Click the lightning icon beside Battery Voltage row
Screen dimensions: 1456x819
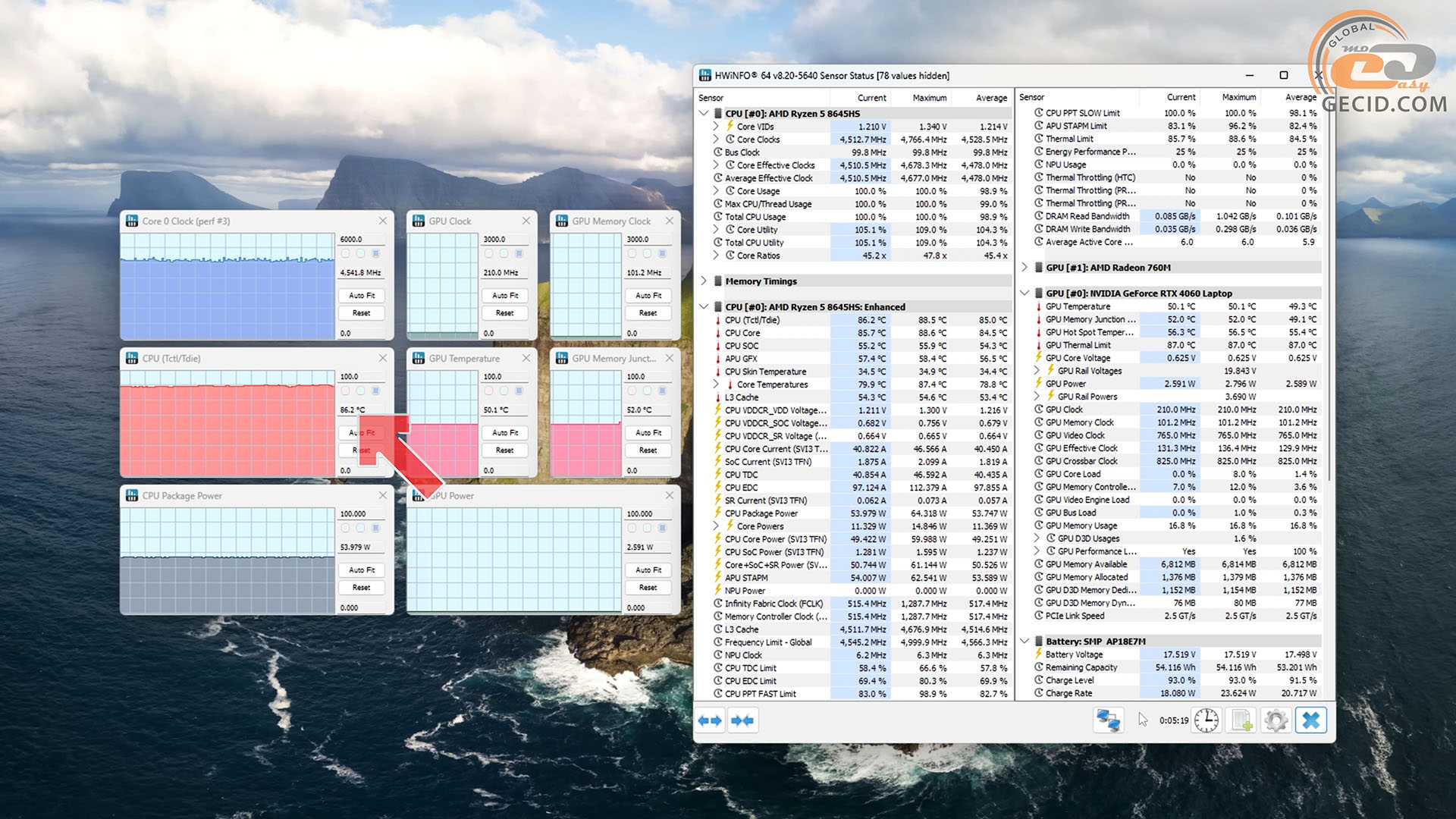pos(1038,654)
